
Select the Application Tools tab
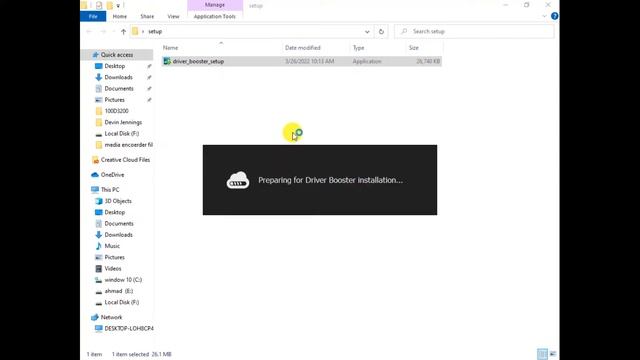point(215,16)
